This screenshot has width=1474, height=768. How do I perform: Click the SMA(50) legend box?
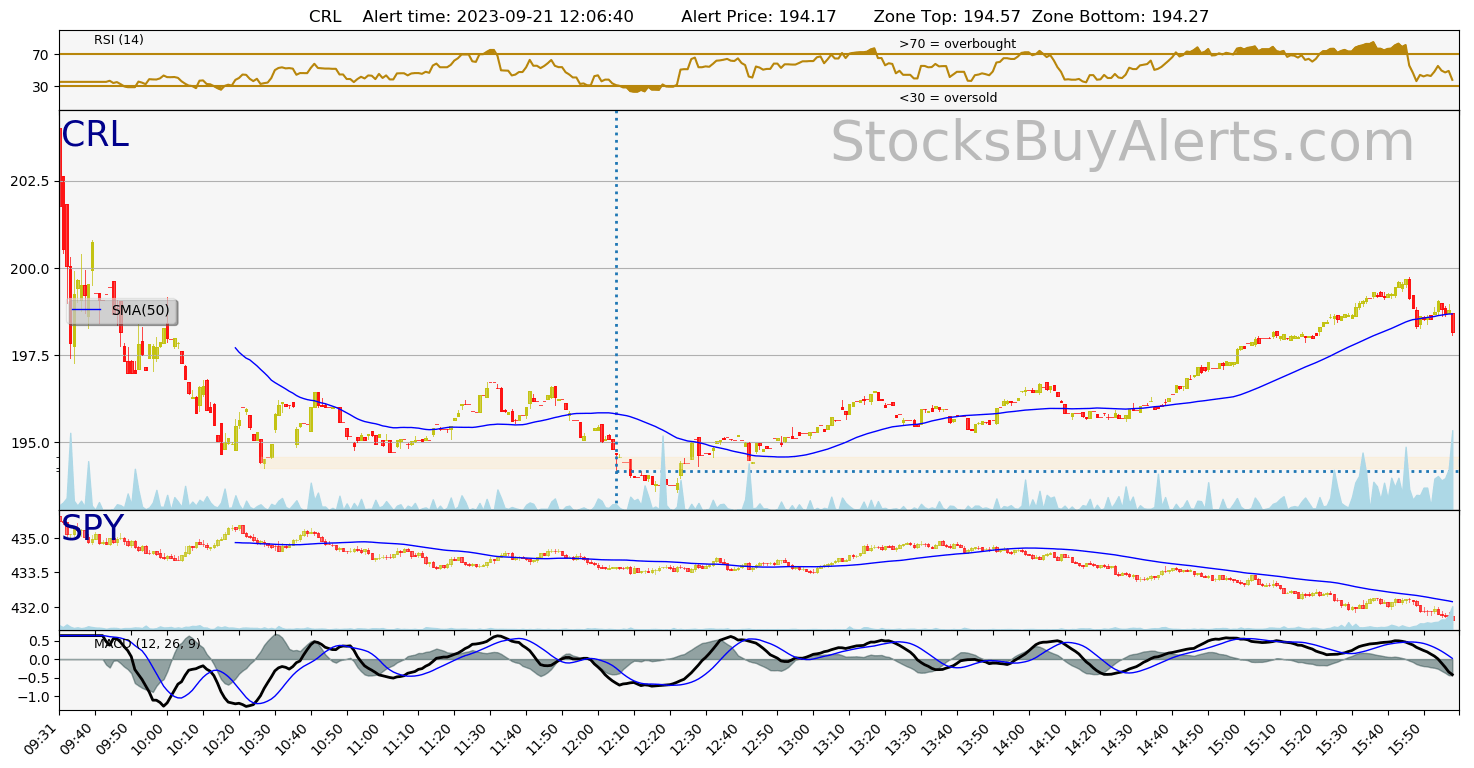122,311
